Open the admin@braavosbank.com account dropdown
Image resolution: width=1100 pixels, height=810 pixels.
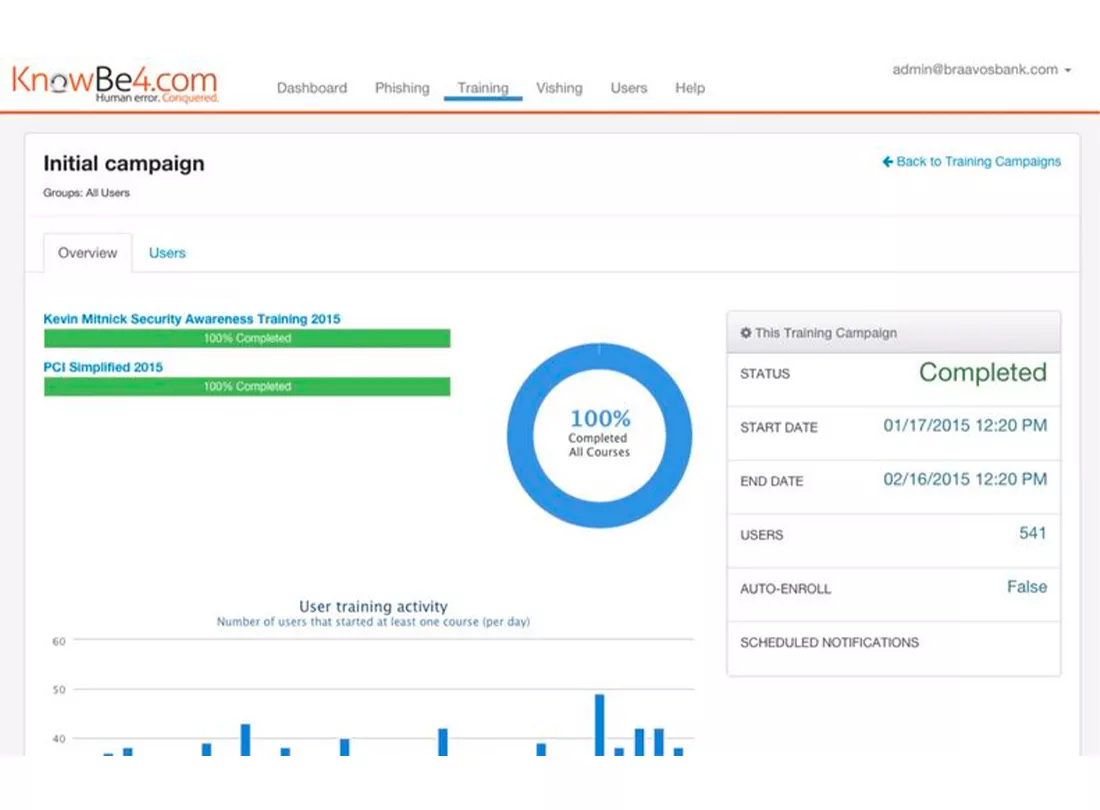(975, 70)
